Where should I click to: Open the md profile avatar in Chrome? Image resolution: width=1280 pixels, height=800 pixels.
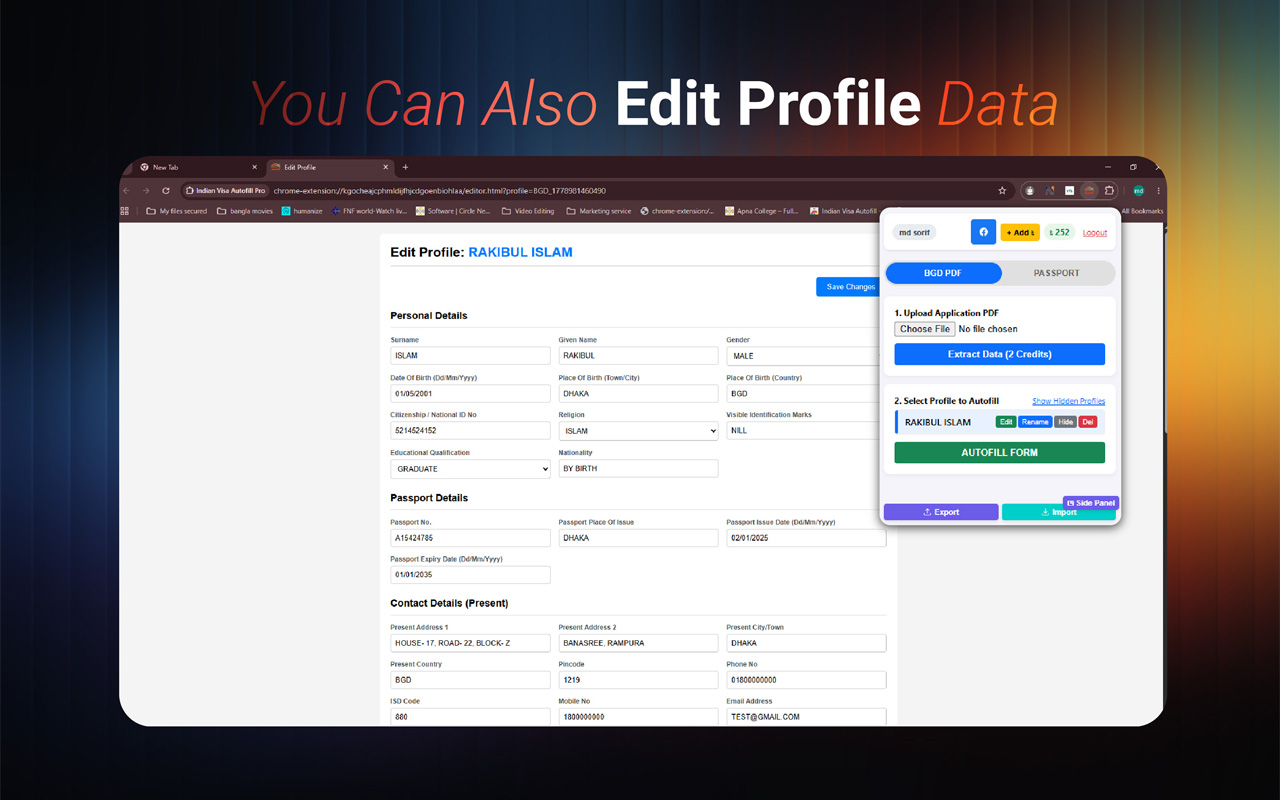[x=1139, y=190]
